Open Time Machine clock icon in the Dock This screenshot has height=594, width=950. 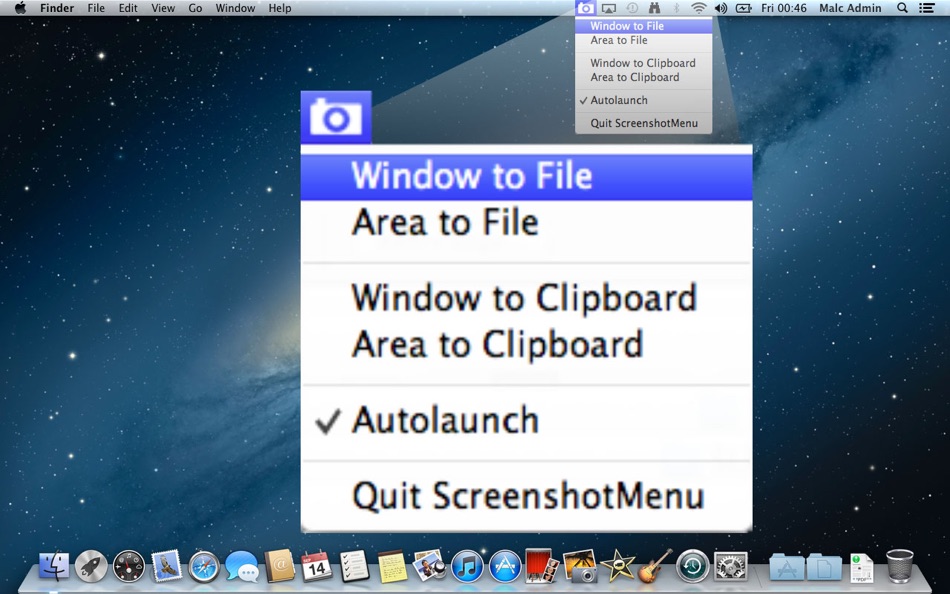click(x=693, y=566)
